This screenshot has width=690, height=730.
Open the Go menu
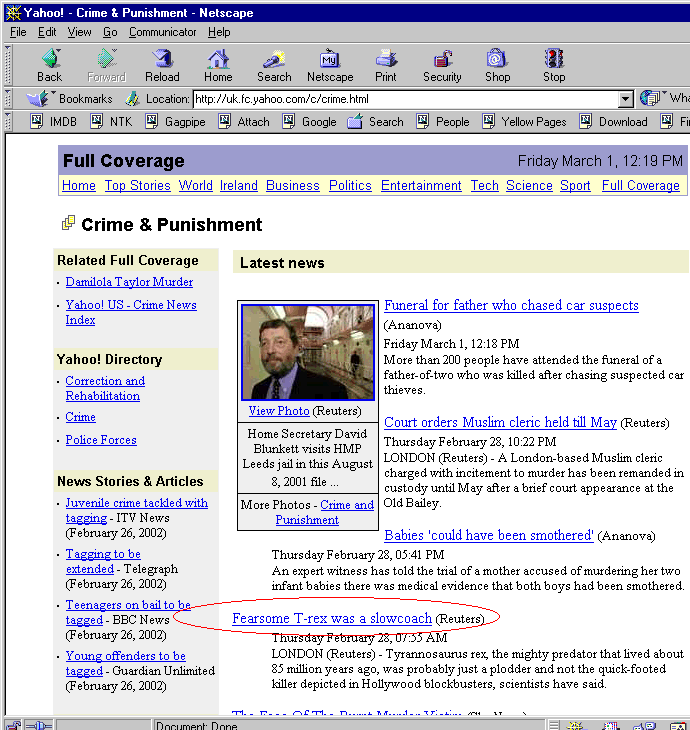tap(110, 32)
